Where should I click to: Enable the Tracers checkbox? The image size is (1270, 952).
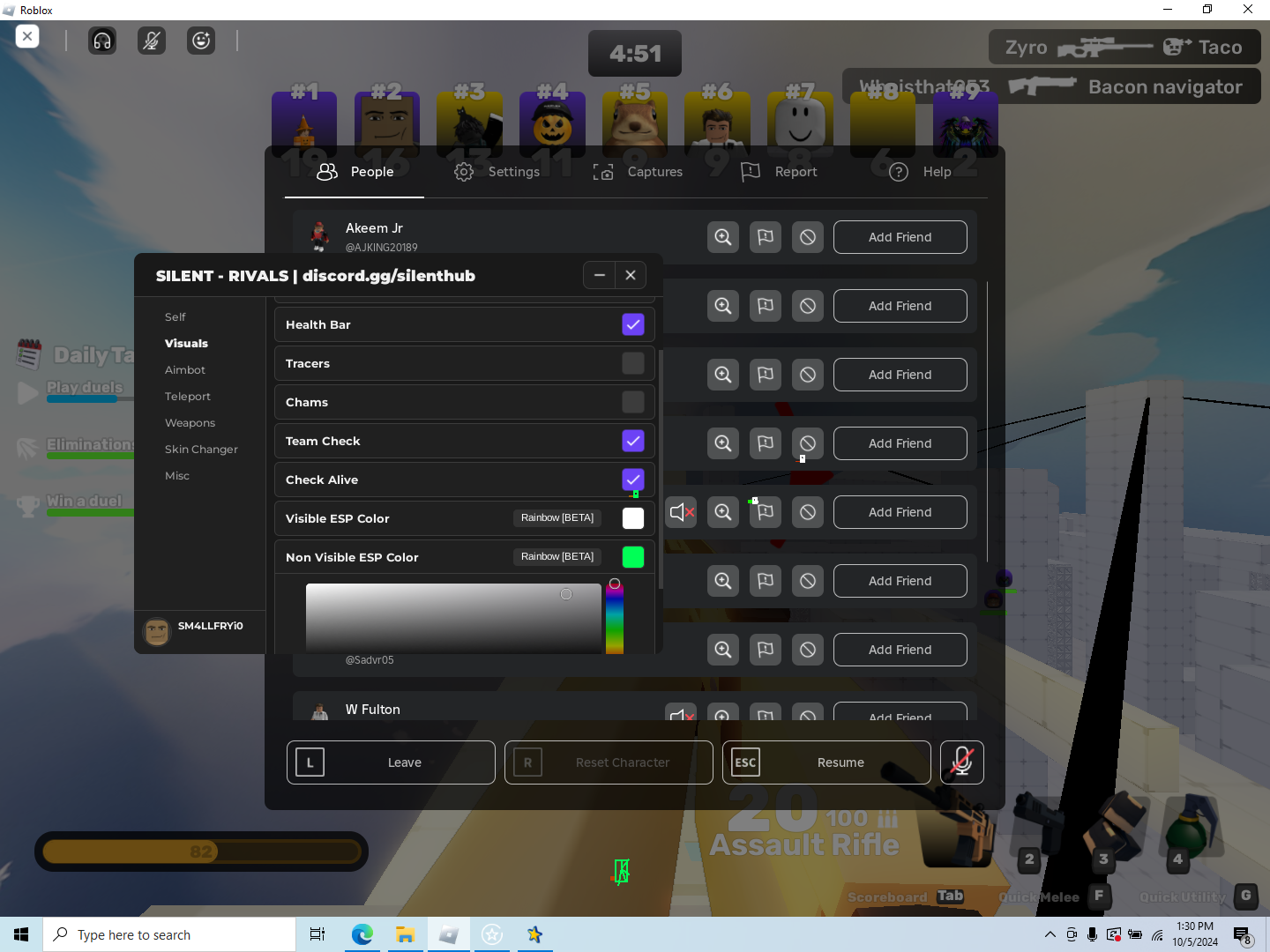pyautogui.click(x=633, y=363)
